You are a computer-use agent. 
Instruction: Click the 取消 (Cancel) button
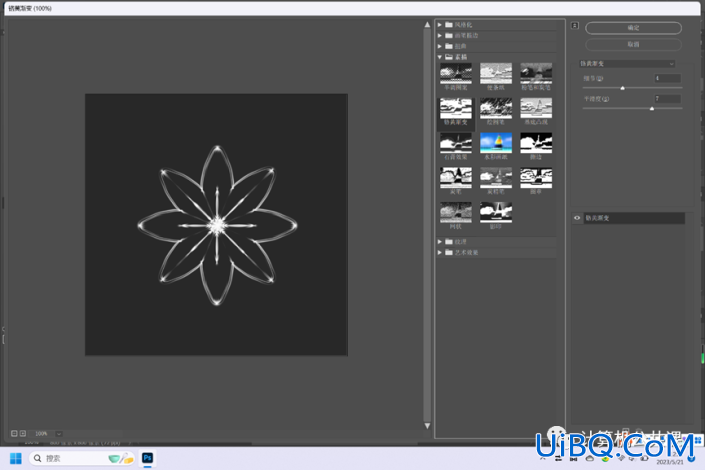(x=633, y=45)
